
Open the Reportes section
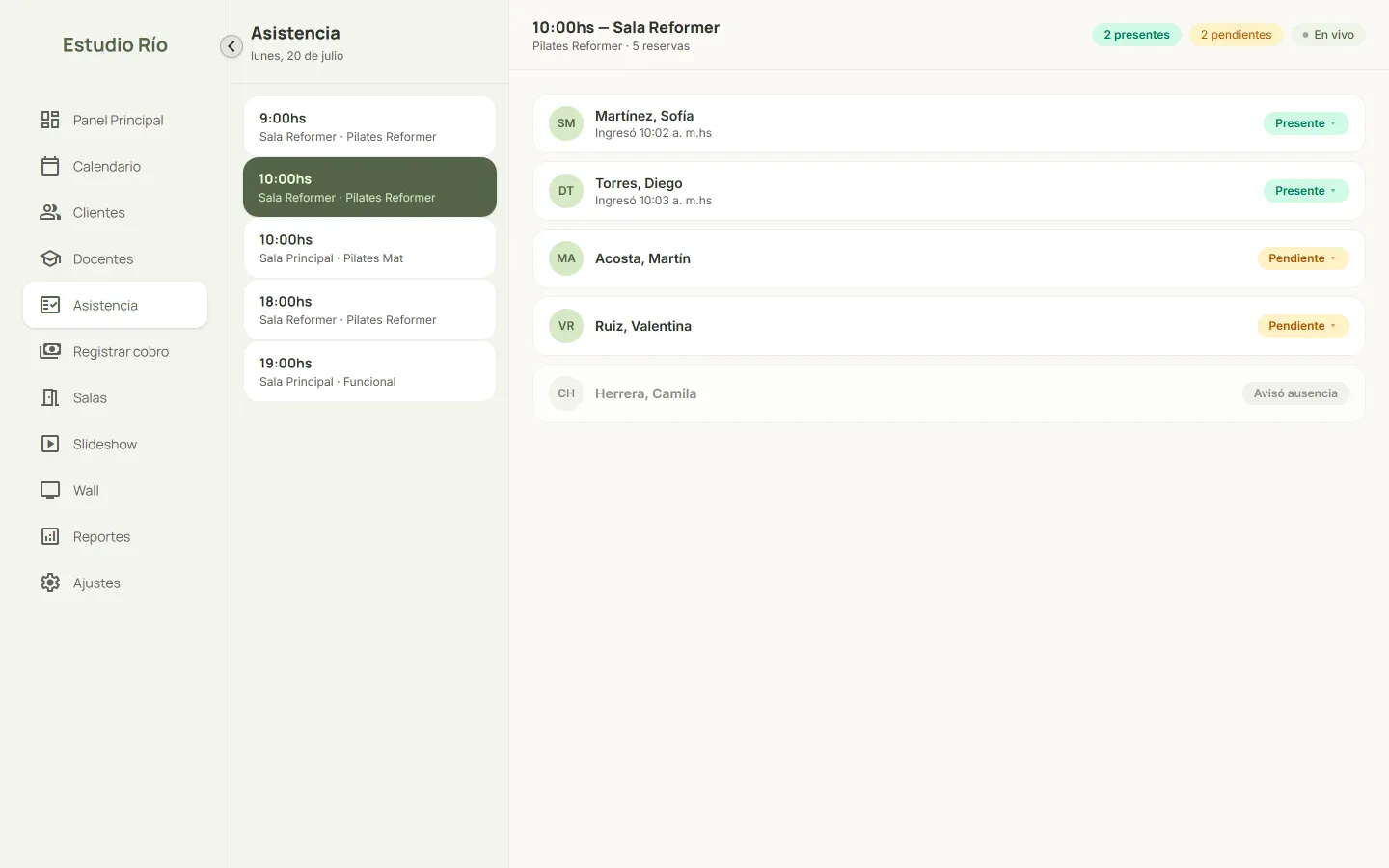116,536
